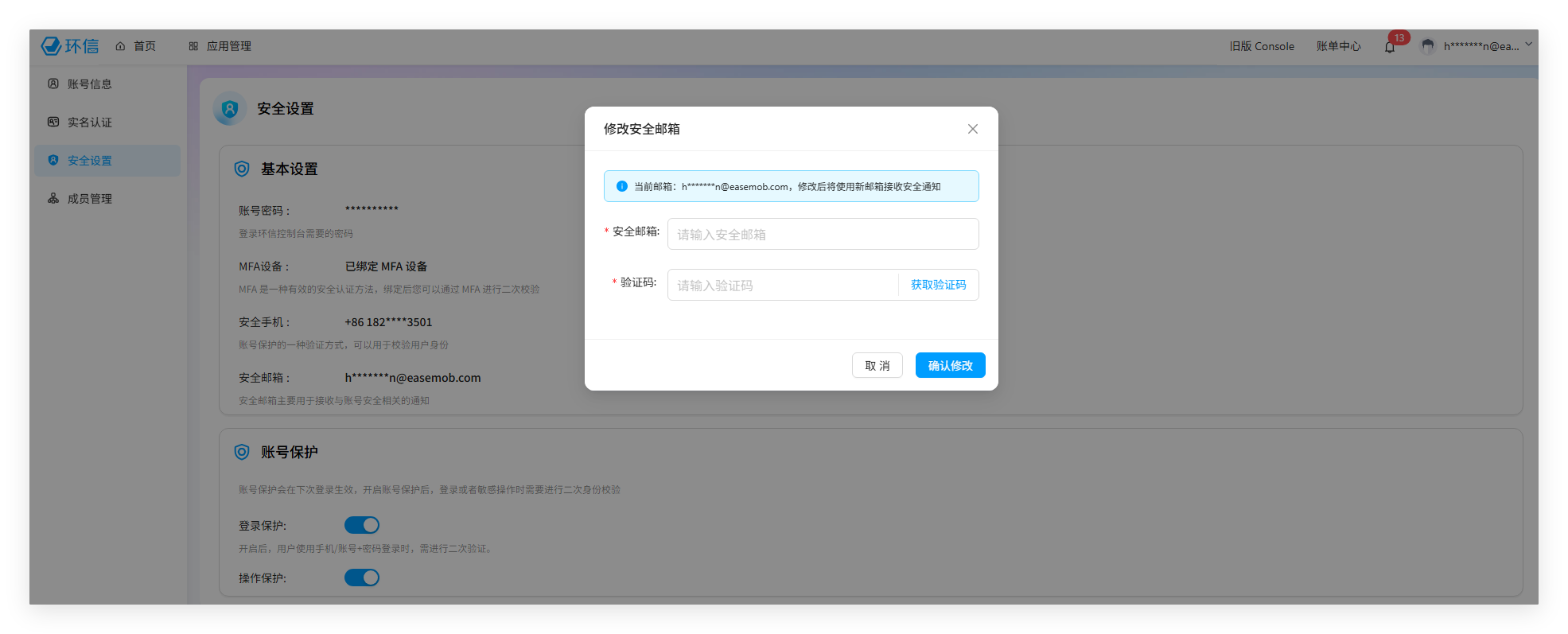Click the security email input field
Viewport: 1568px width, 634px height.
pos(823,234)
